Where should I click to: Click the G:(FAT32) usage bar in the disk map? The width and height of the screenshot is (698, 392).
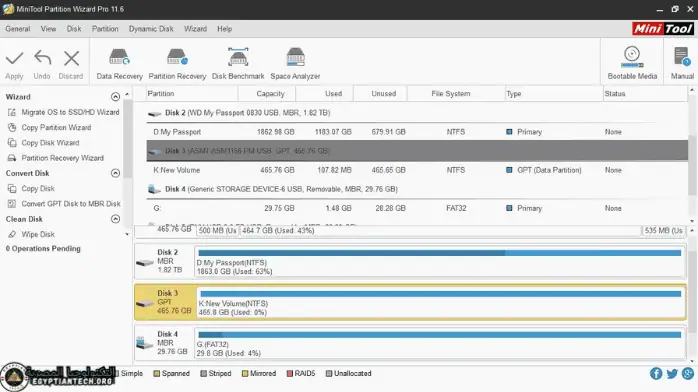pos(440,335)
